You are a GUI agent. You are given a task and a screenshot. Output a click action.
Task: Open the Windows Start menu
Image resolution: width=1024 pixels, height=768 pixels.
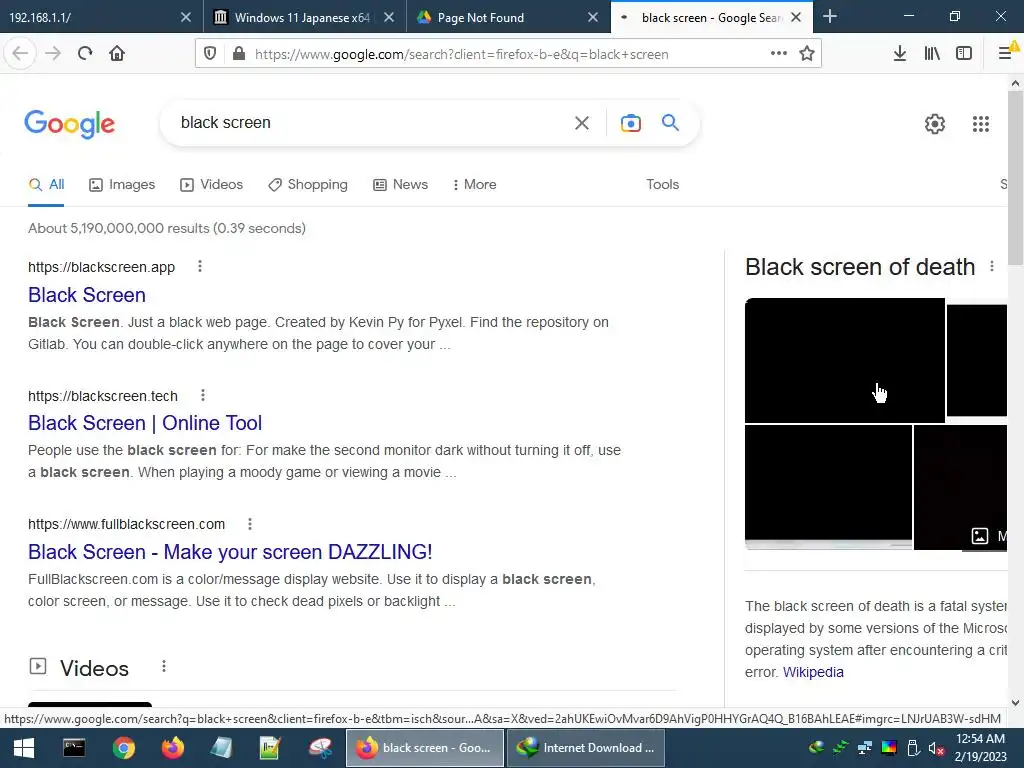click(24, 748)
